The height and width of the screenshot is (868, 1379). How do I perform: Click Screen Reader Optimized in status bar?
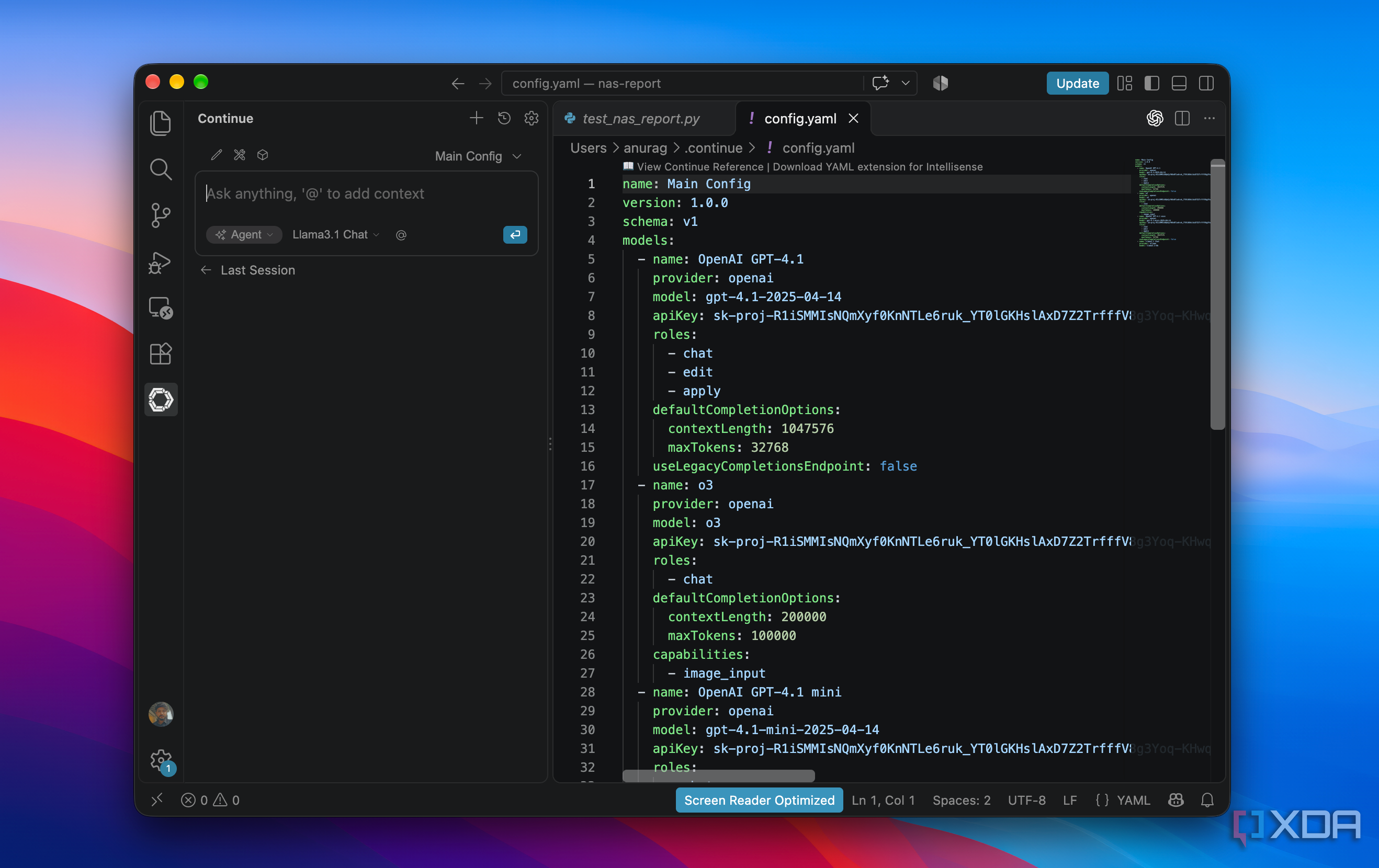pos(759,800)
